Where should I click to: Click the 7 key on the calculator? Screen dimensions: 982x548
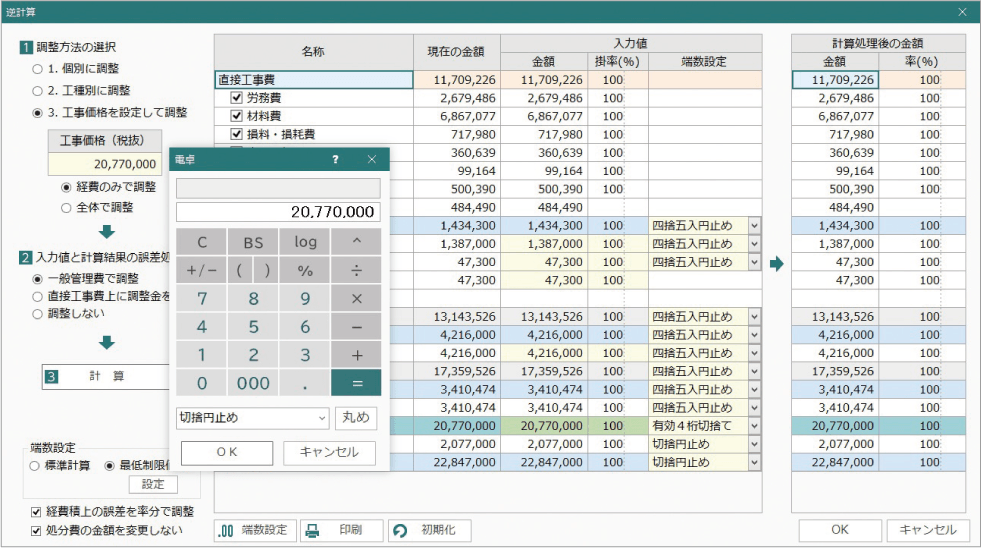202,299
